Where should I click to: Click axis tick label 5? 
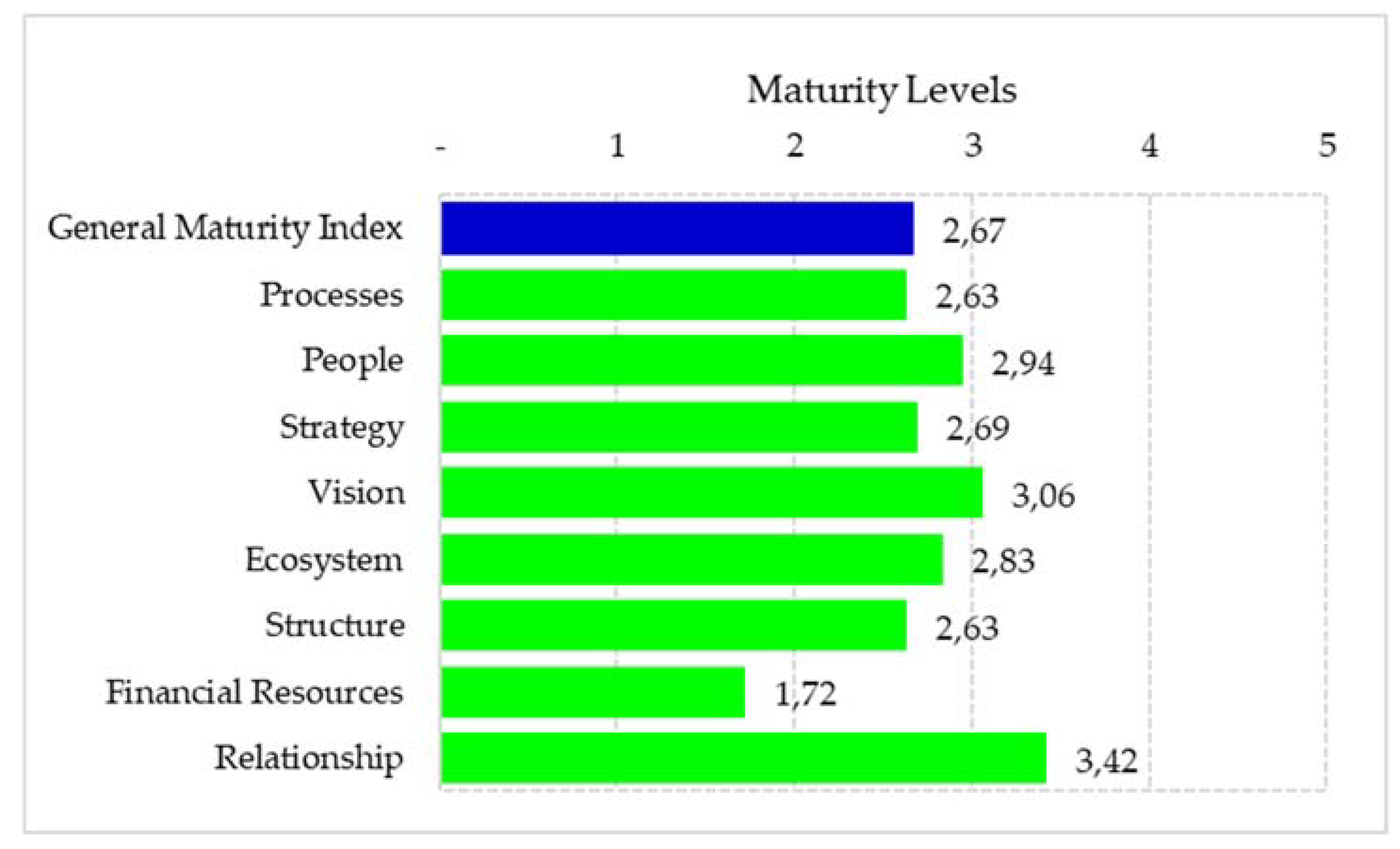click(1327, 146)
